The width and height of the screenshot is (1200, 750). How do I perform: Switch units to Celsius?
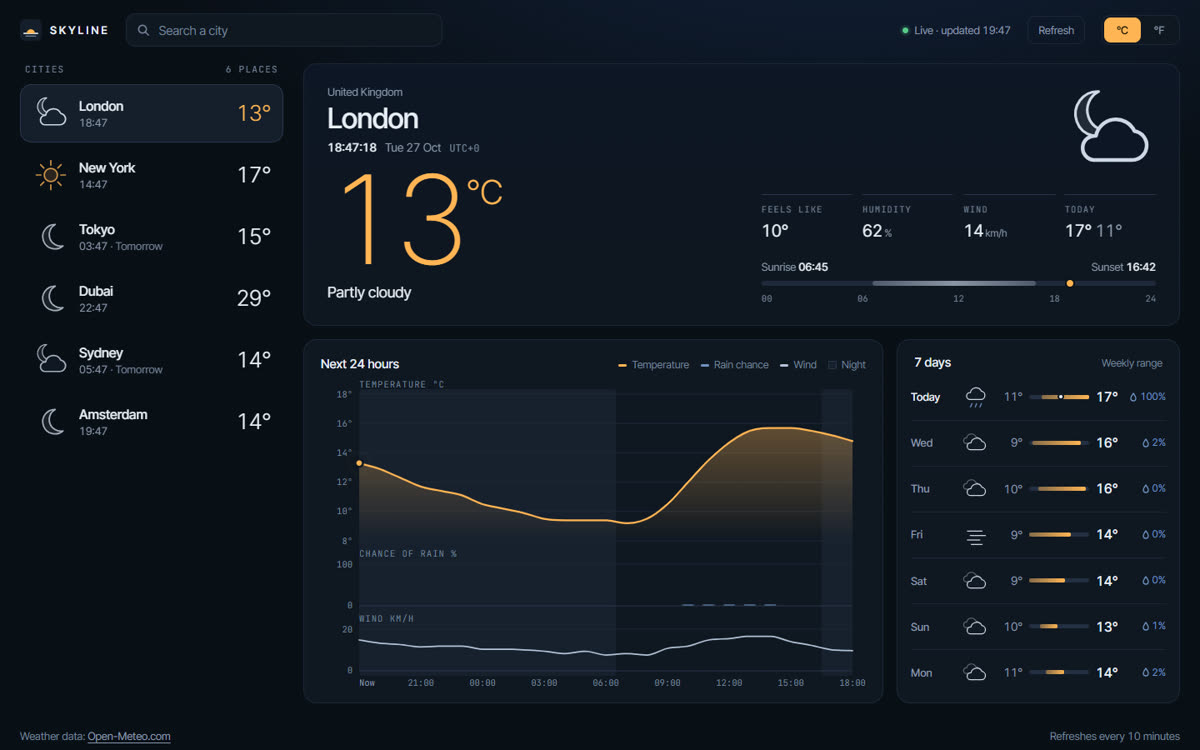1122,31
